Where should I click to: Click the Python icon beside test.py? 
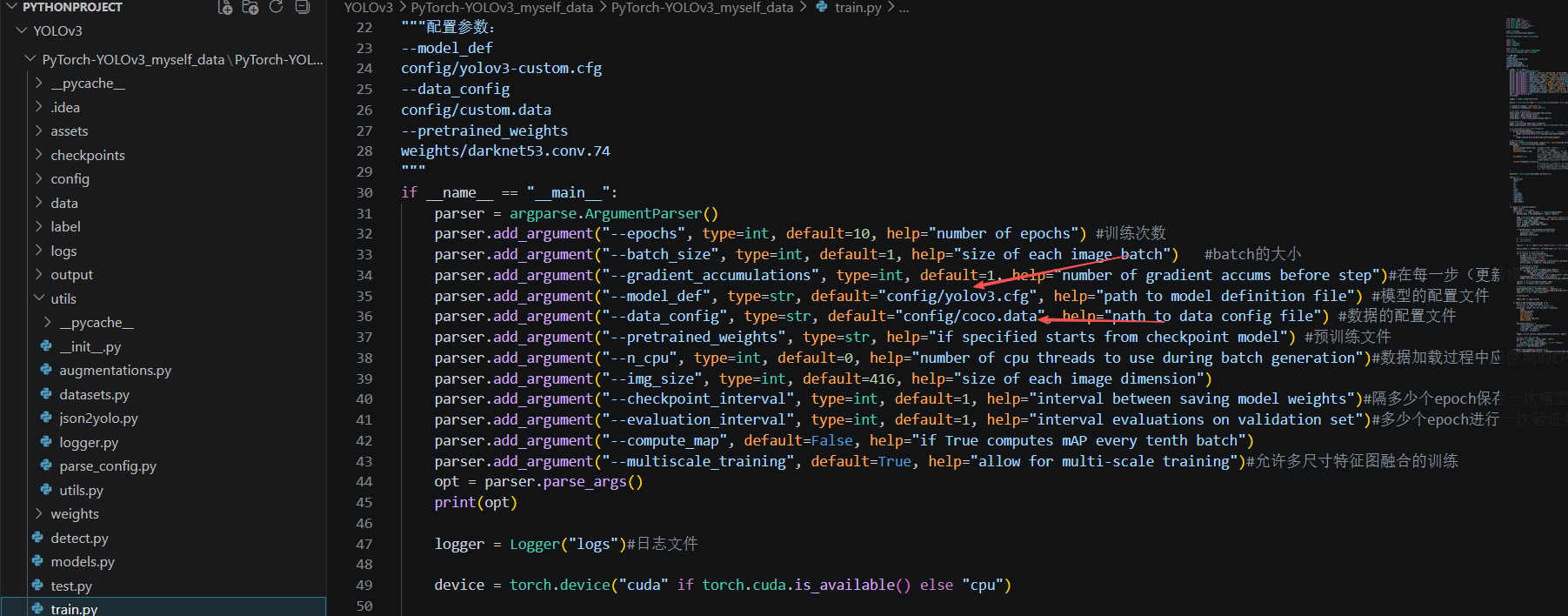click(x=37, y=586)
